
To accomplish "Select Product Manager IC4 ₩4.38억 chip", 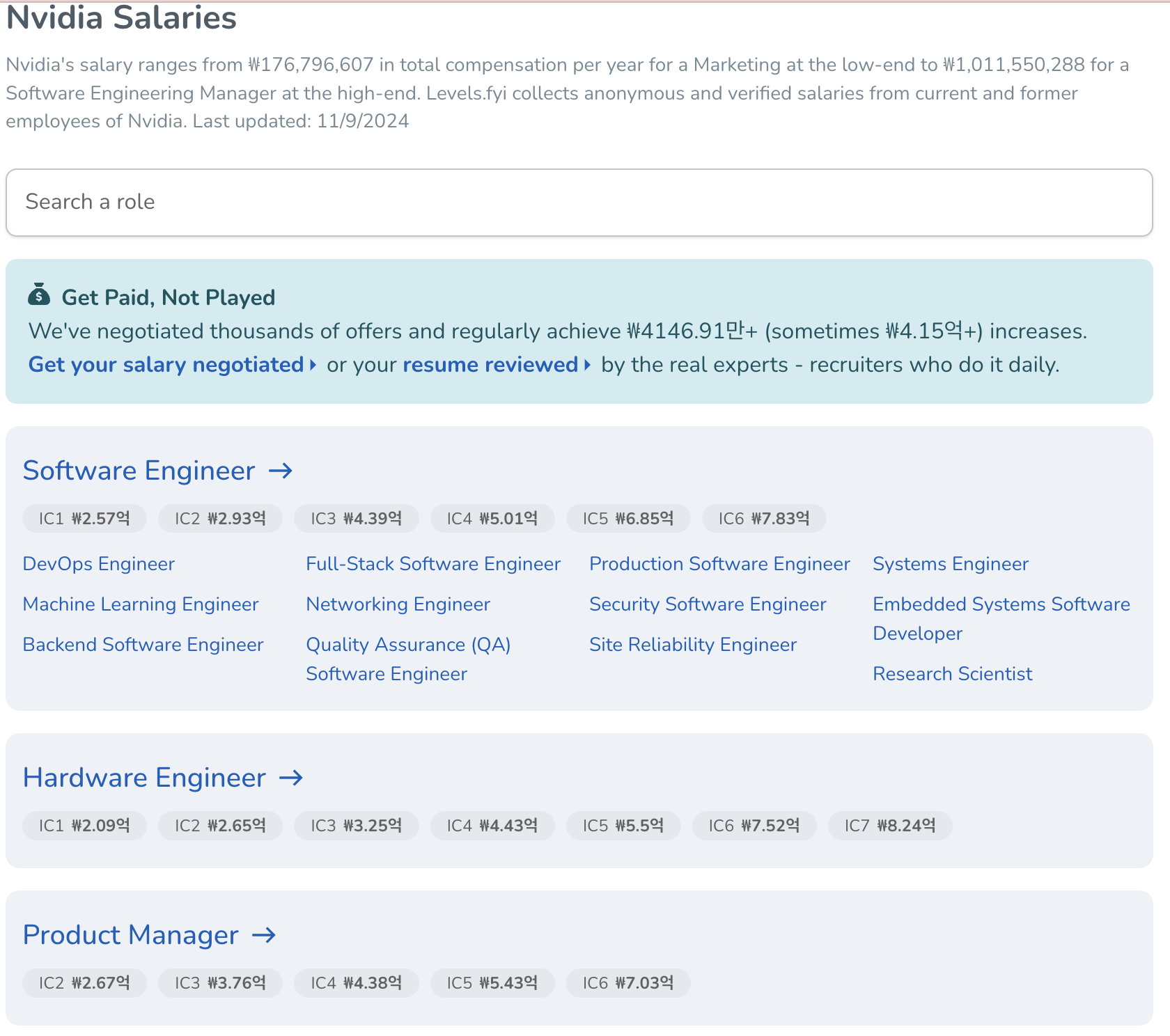I will click(x=356, y=983).
